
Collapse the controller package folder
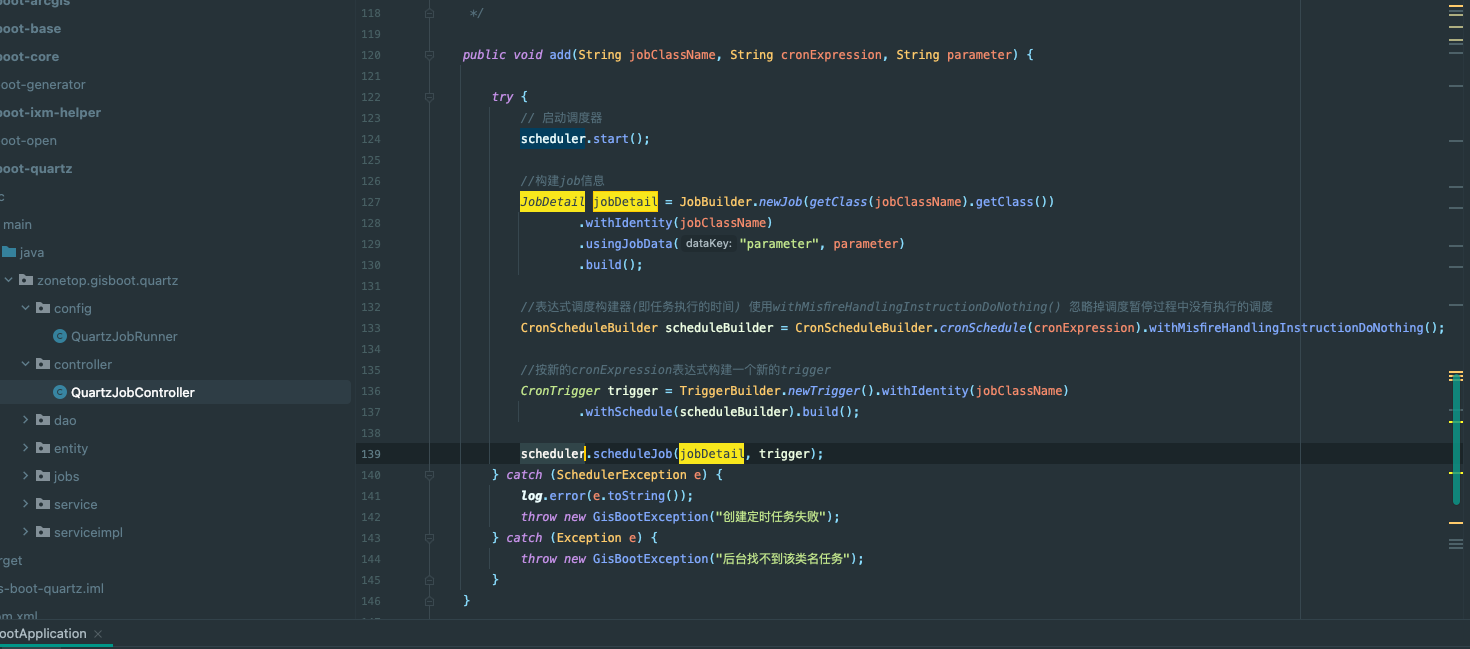[x=26, y=365]
